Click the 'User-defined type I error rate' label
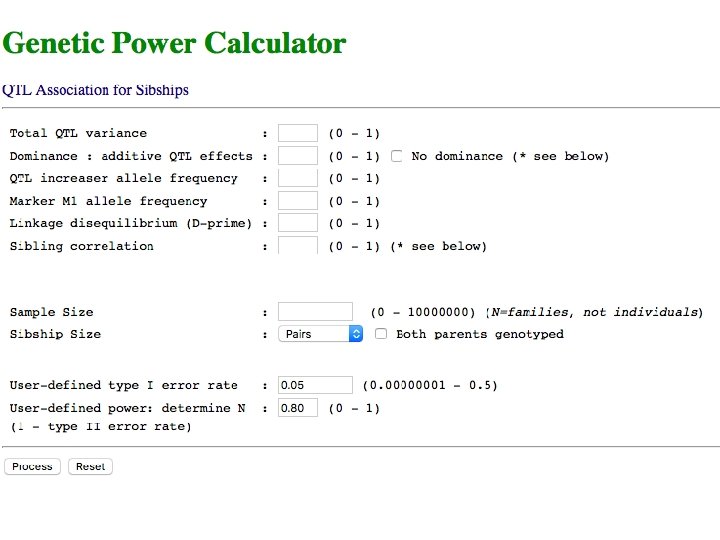This screenshot has width=720, height=540. point(124,385)
